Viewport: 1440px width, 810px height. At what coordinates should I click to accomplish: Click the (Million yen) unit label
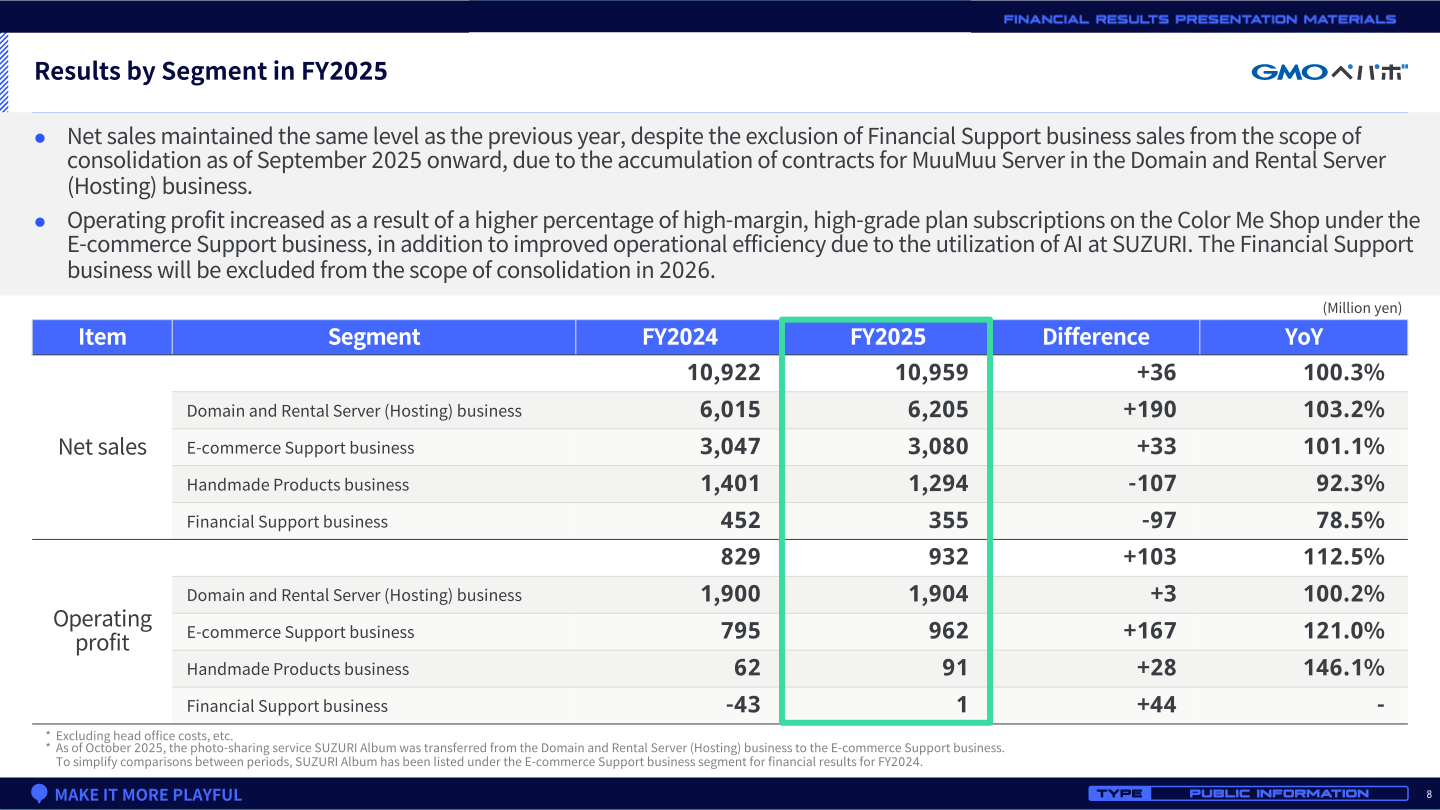tap(1362, 308)
